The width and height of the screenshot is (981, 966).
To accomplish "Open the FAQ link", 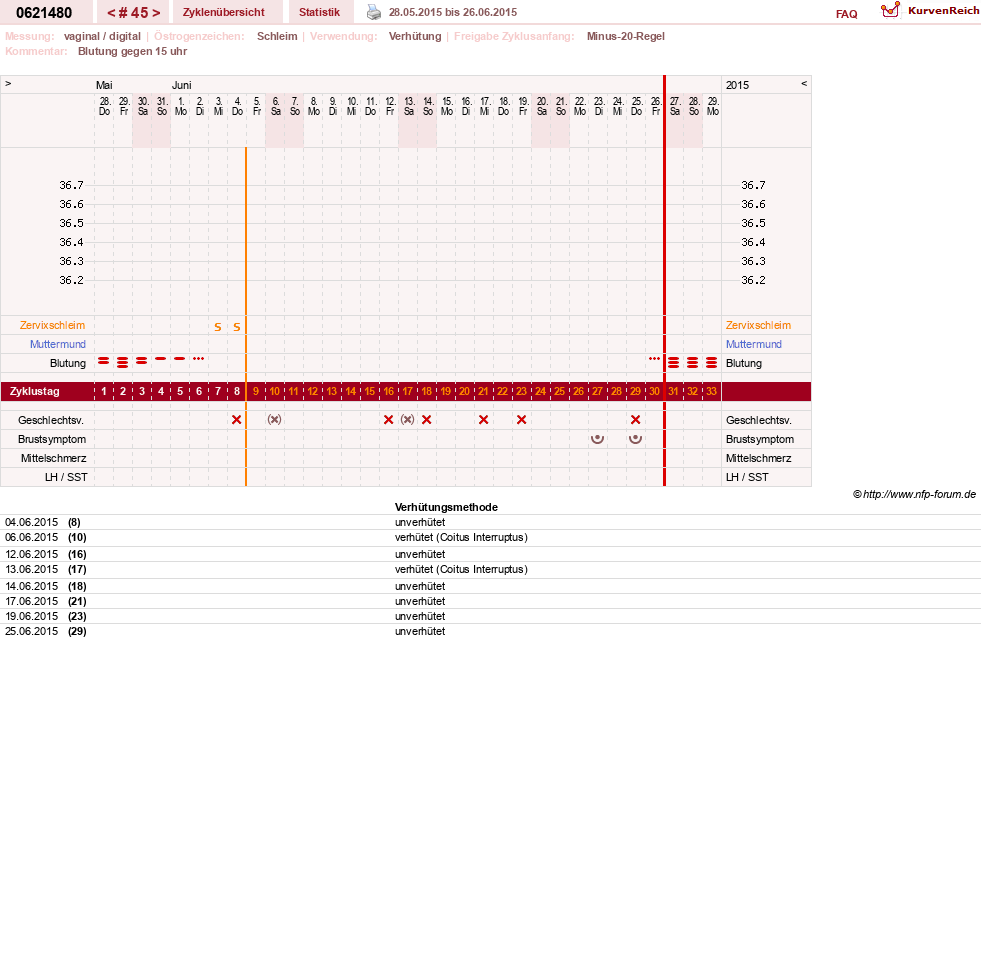I will tap(846, 14).
